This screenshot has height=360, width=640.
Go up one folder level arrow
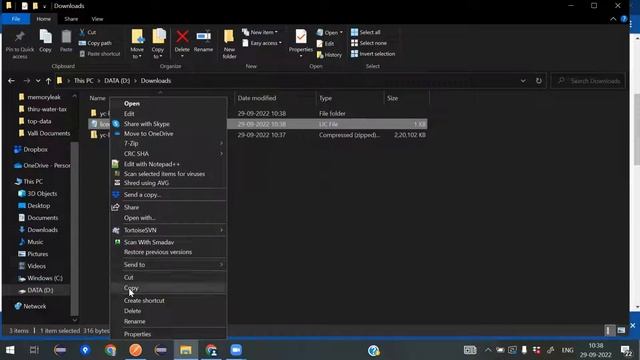coord(48,81)
